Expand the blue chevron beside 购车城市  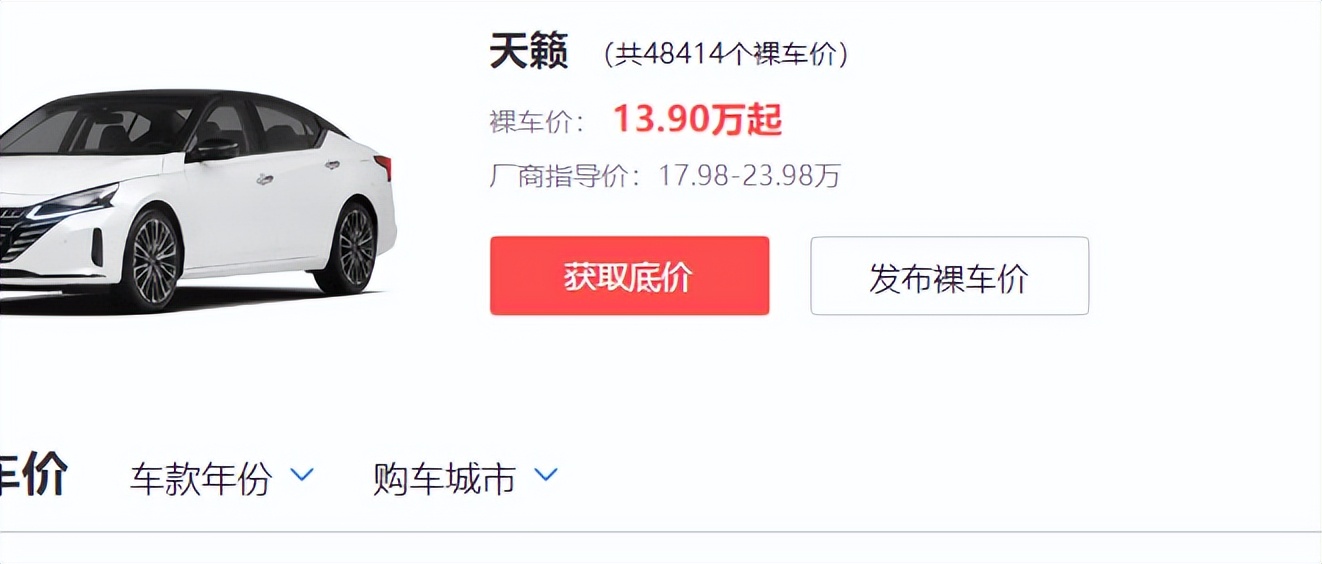tap(545, 474)
